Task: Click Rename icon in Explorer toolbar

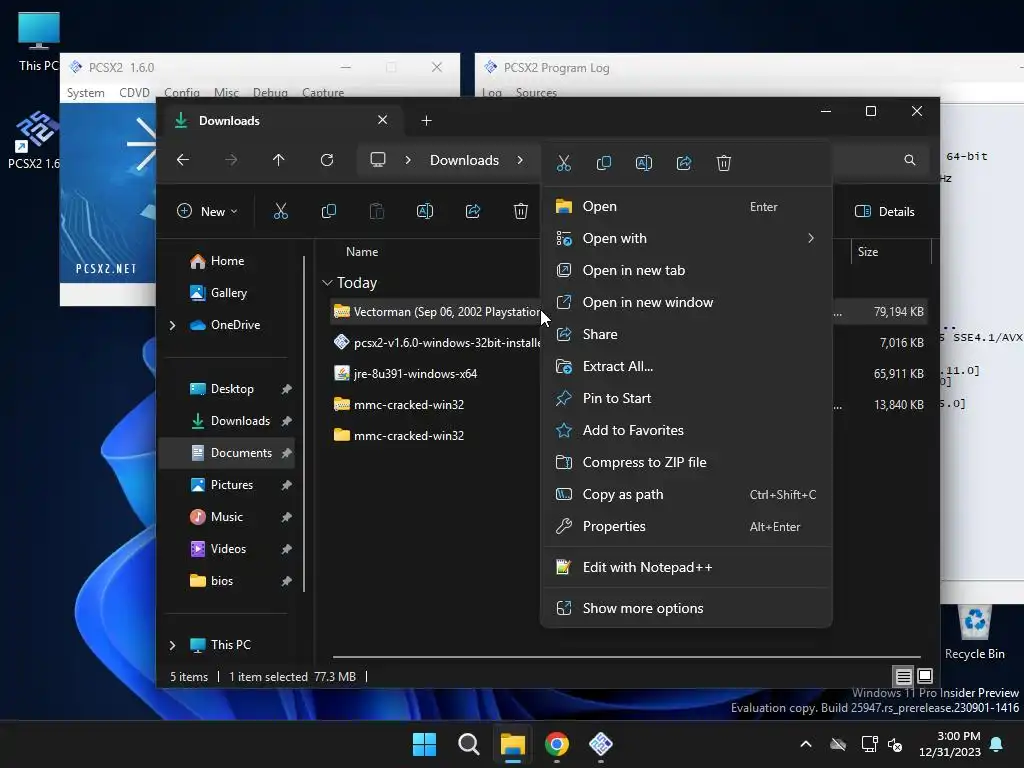Action: coord(425,211)
